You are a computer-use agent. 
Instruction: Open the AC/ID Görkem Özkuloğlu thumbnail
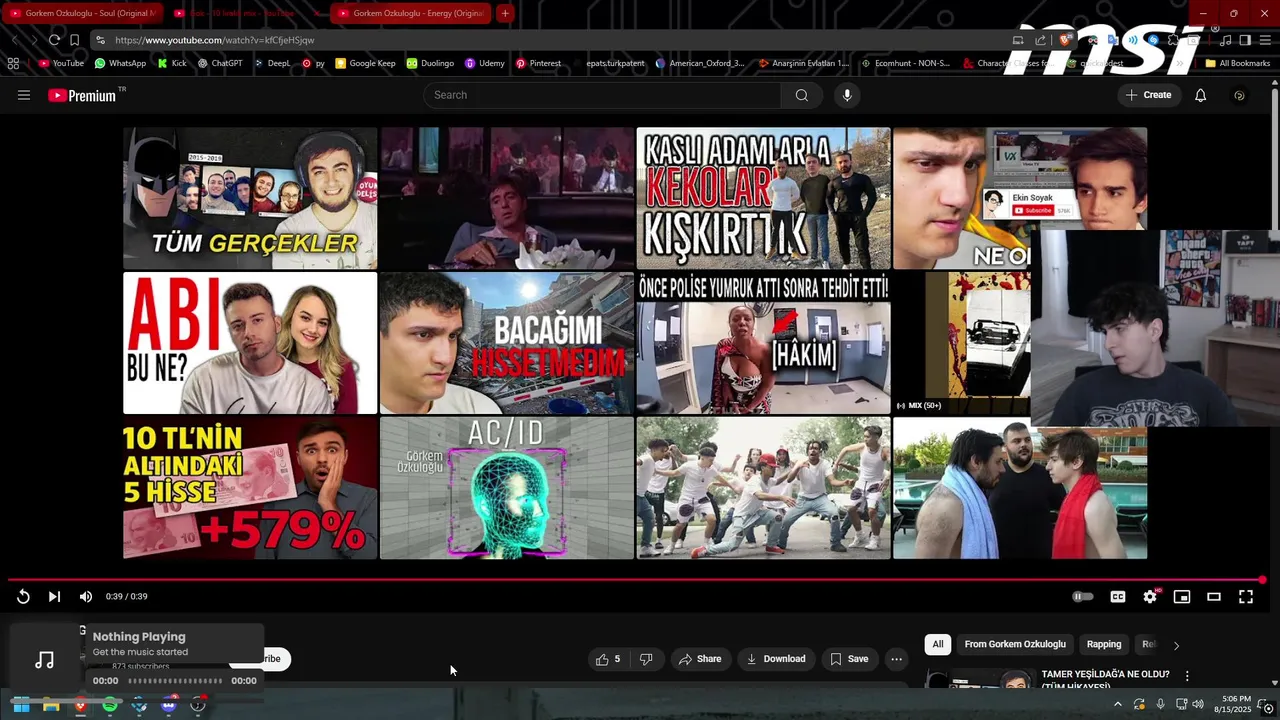(506, 488)
